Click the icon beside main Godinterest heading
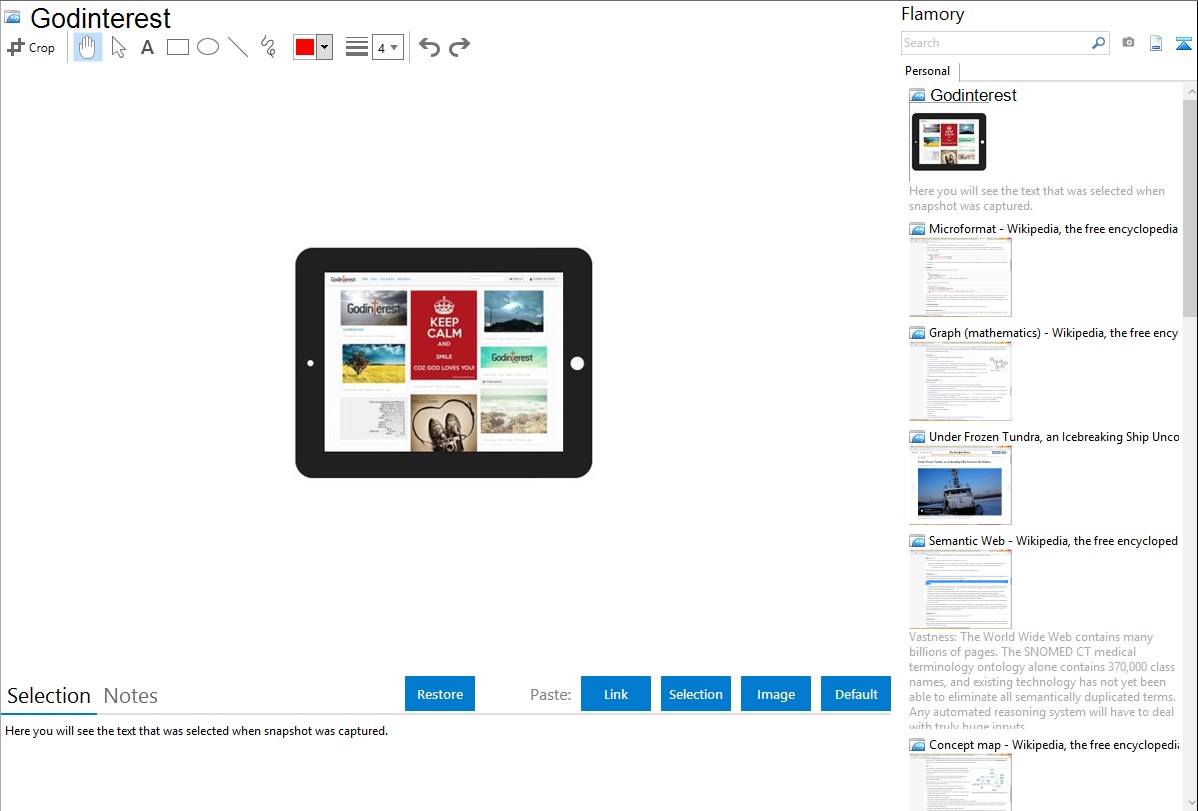1198x811 pixels. [x=12, y=17]
